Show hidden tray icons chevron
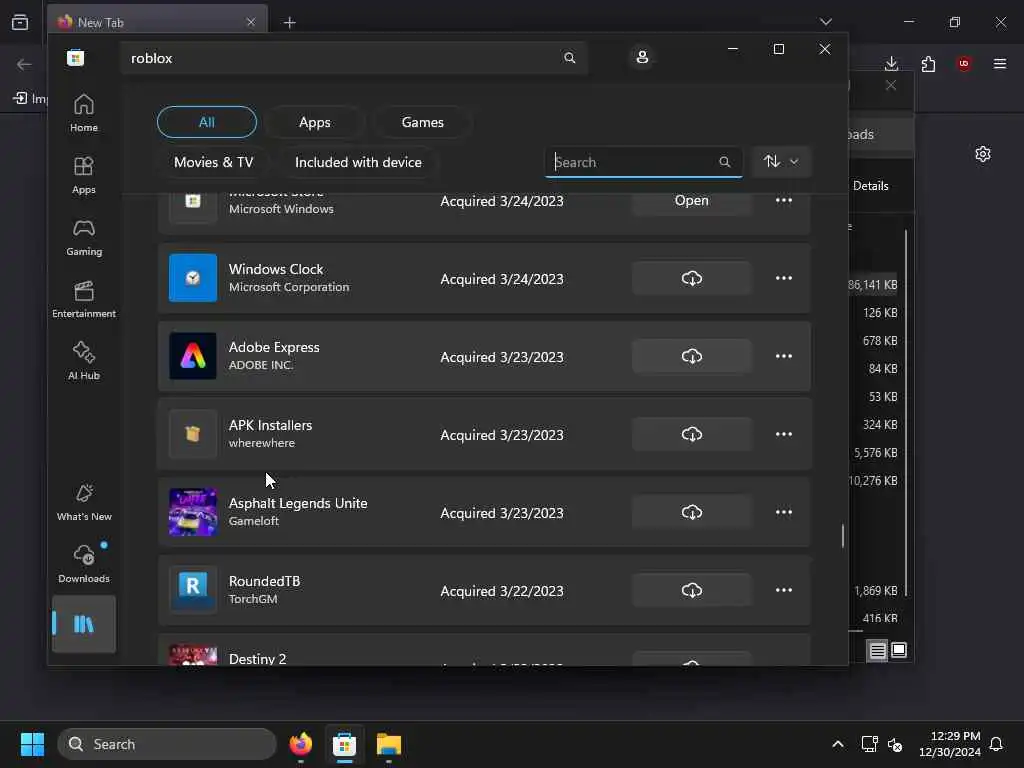Screen dimensions: 1024x768 pos(838,744)
